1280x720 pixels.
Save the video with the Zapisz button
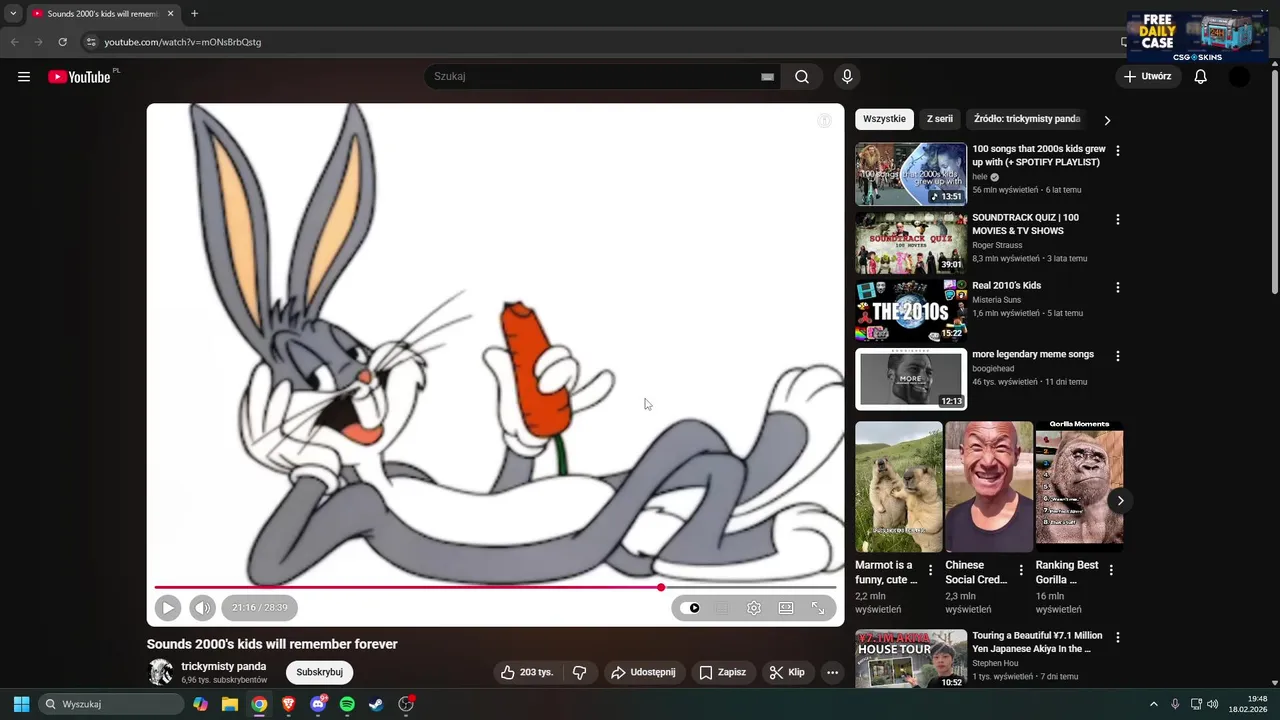(x=722, y=672)
